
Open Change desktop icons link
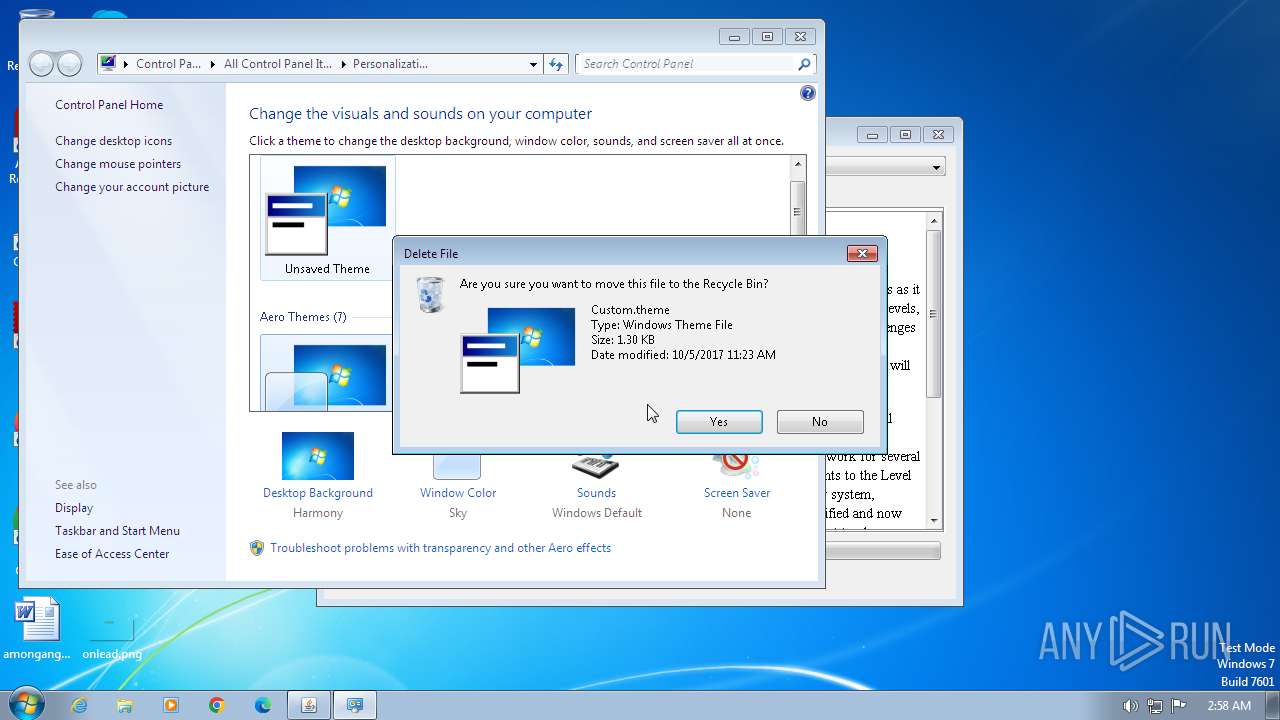[114, 141]
